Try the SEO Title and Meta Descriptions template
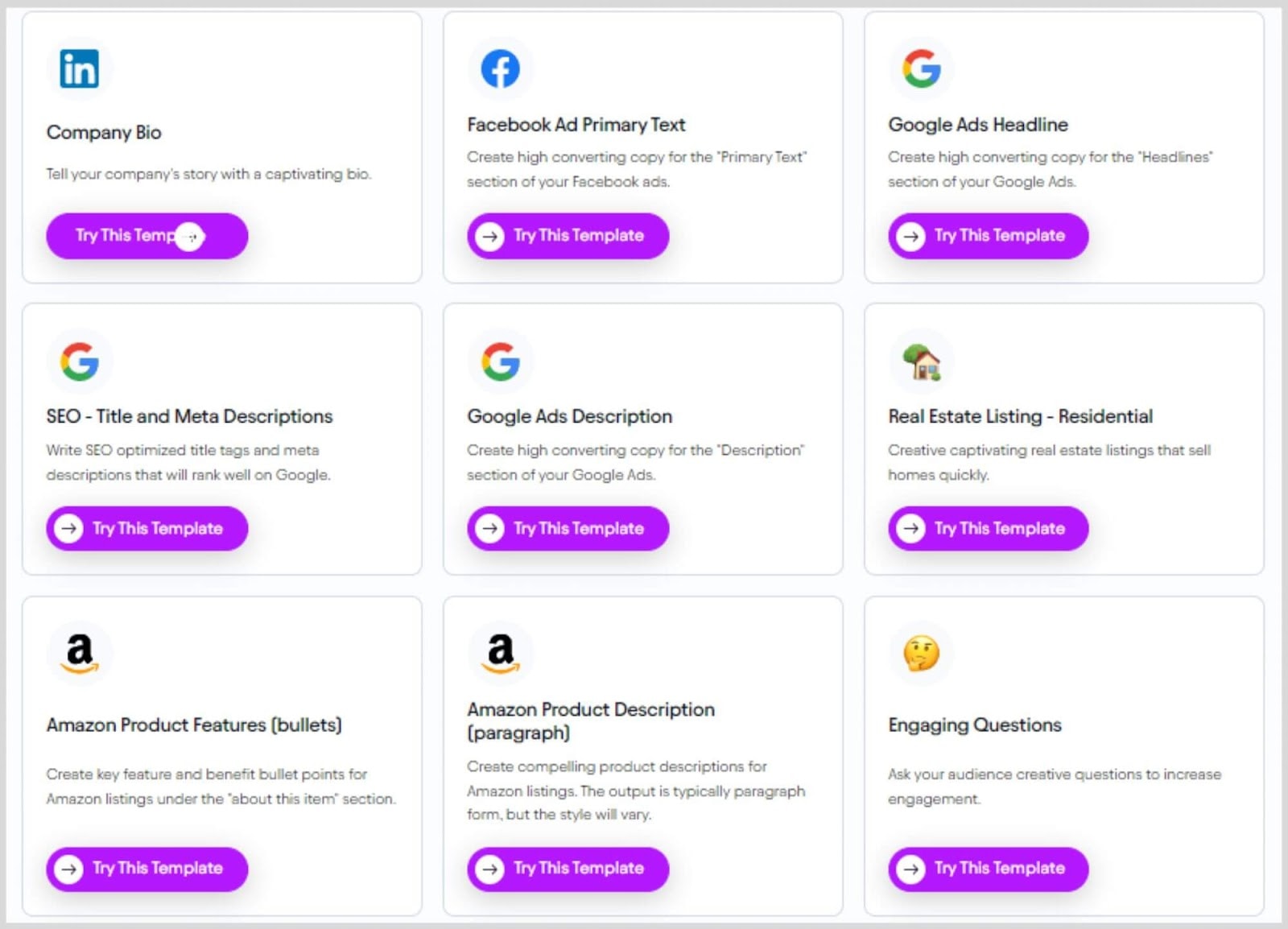The image size is (1288, 929). (147, 529)
